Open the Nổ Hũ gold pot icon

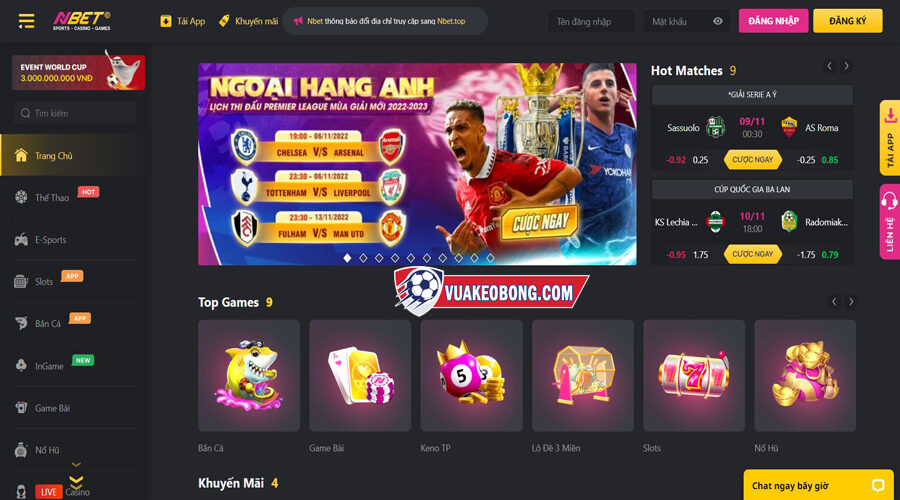pos(805,375)
